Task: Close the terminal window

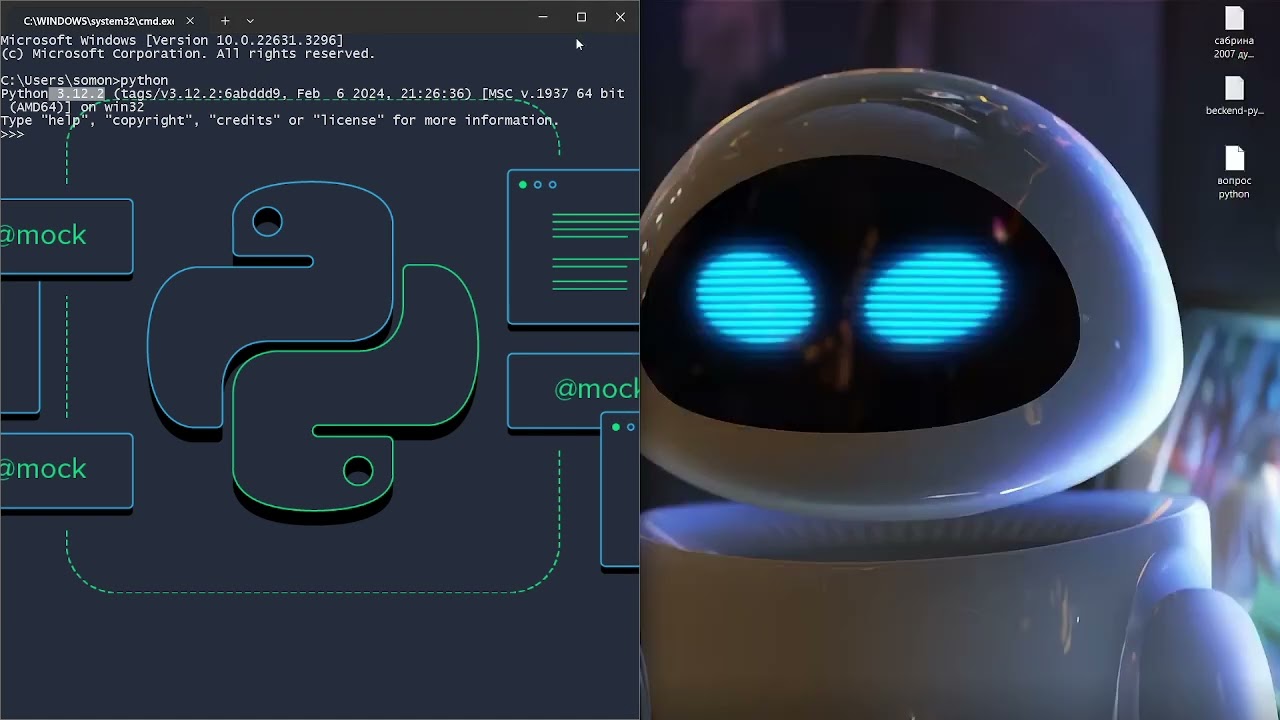Action: tap(620, 17)
